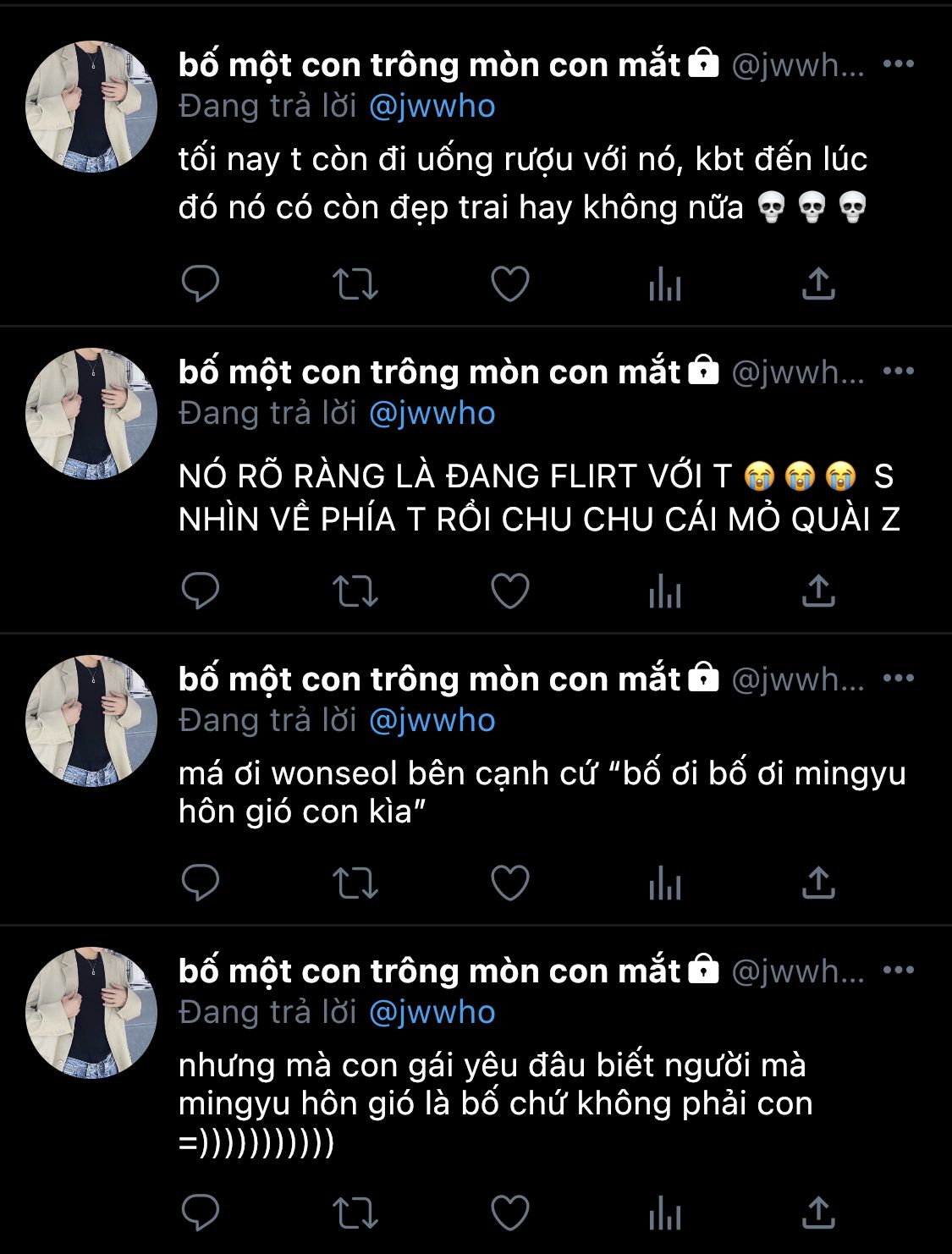Screen dimensions: 952x1254
Task: Open @jwwho link in last tweet's reply line
Action: [432, 1013]
